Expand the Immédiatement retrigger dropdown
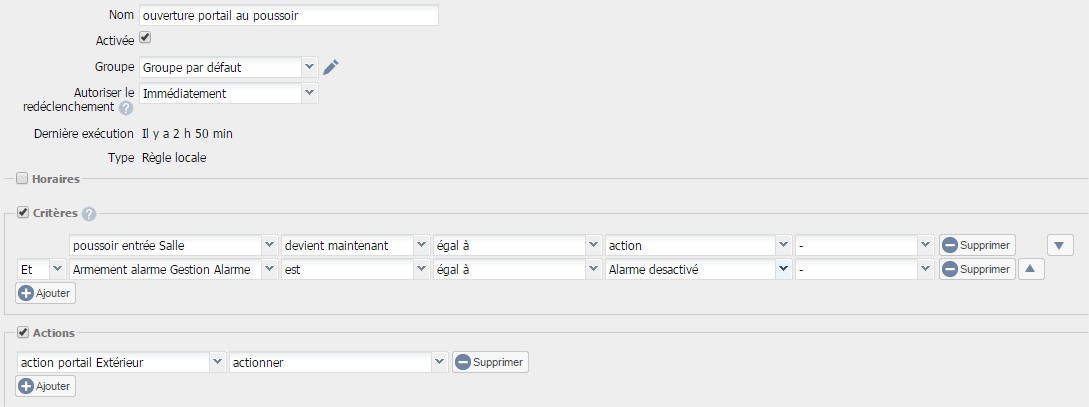 228,93
